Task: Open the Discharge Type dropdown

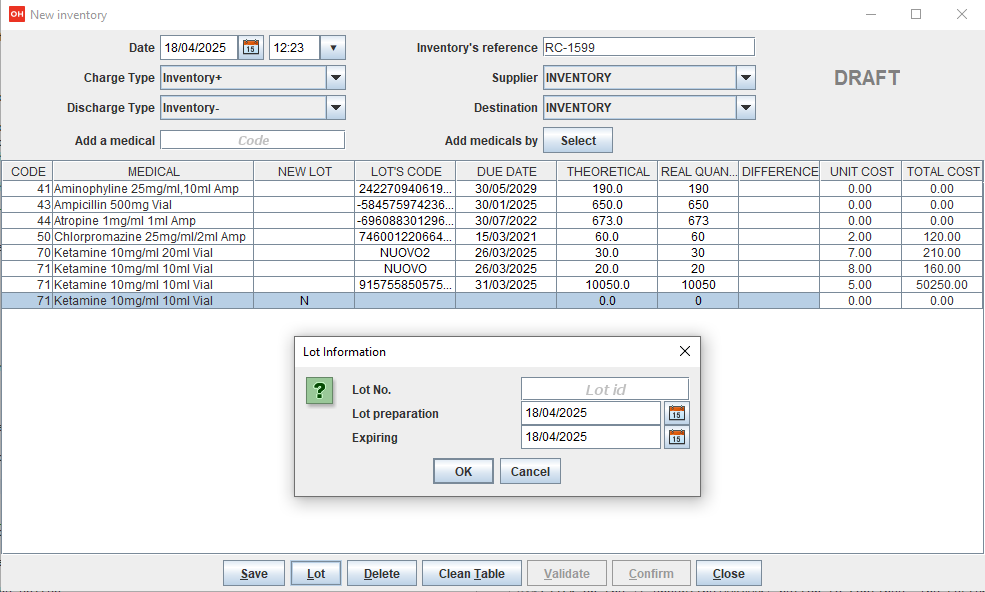Action: pos(335,108)
